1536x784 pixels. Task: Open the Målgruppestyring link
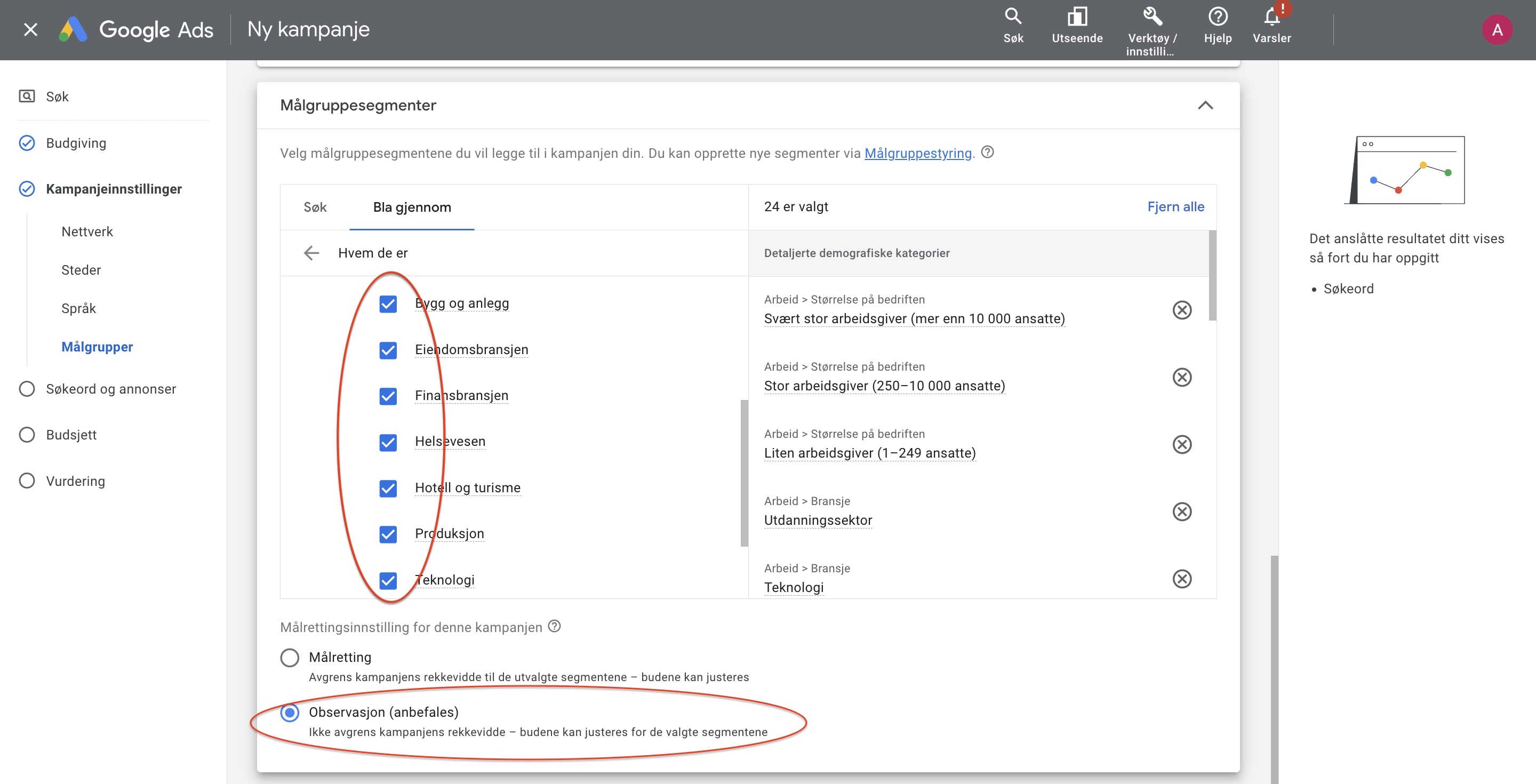918,153
